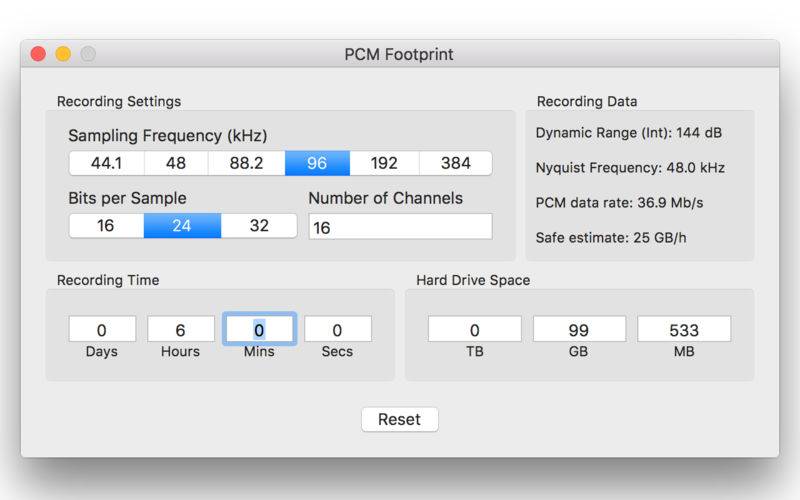Screen dimensions: 800x500
Task: Choose 88.2 kHz sampling frequency
Action: pyautogui.click(x=246, y=163)
